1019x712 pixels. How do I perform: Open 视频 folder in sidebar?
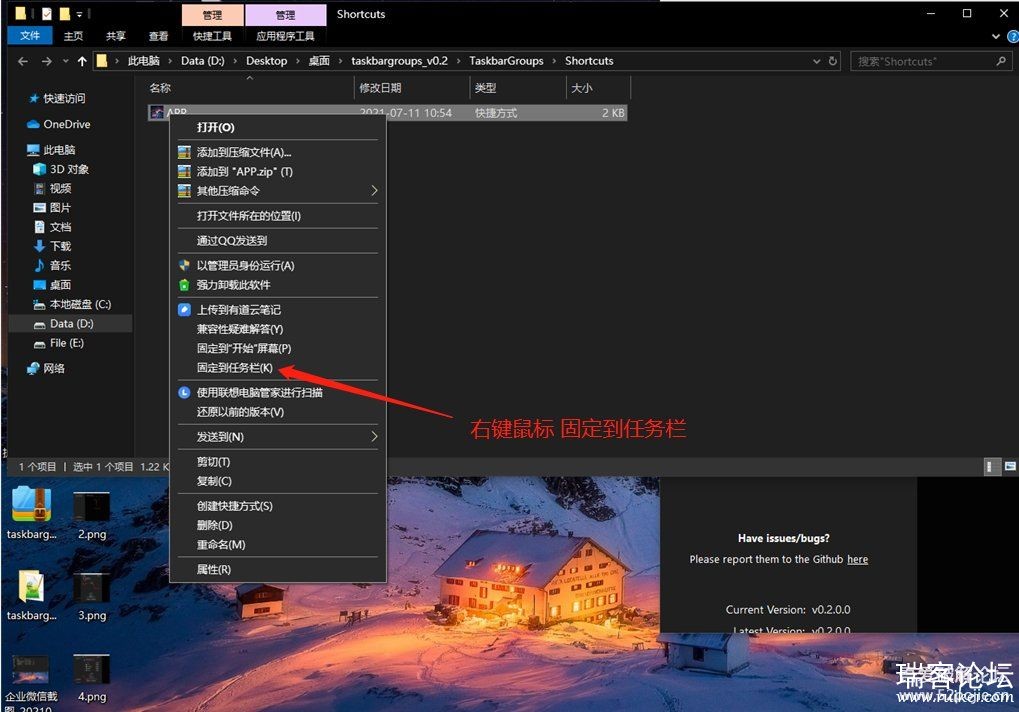52,188
